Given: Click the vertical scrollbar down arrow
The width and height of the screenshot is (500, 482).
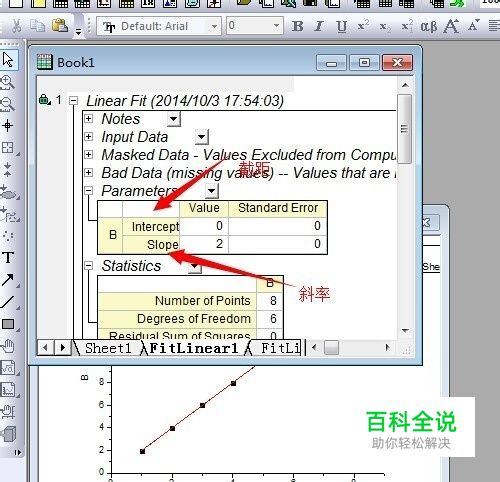Looking at the screenshot, I should (x=405, y=331).
